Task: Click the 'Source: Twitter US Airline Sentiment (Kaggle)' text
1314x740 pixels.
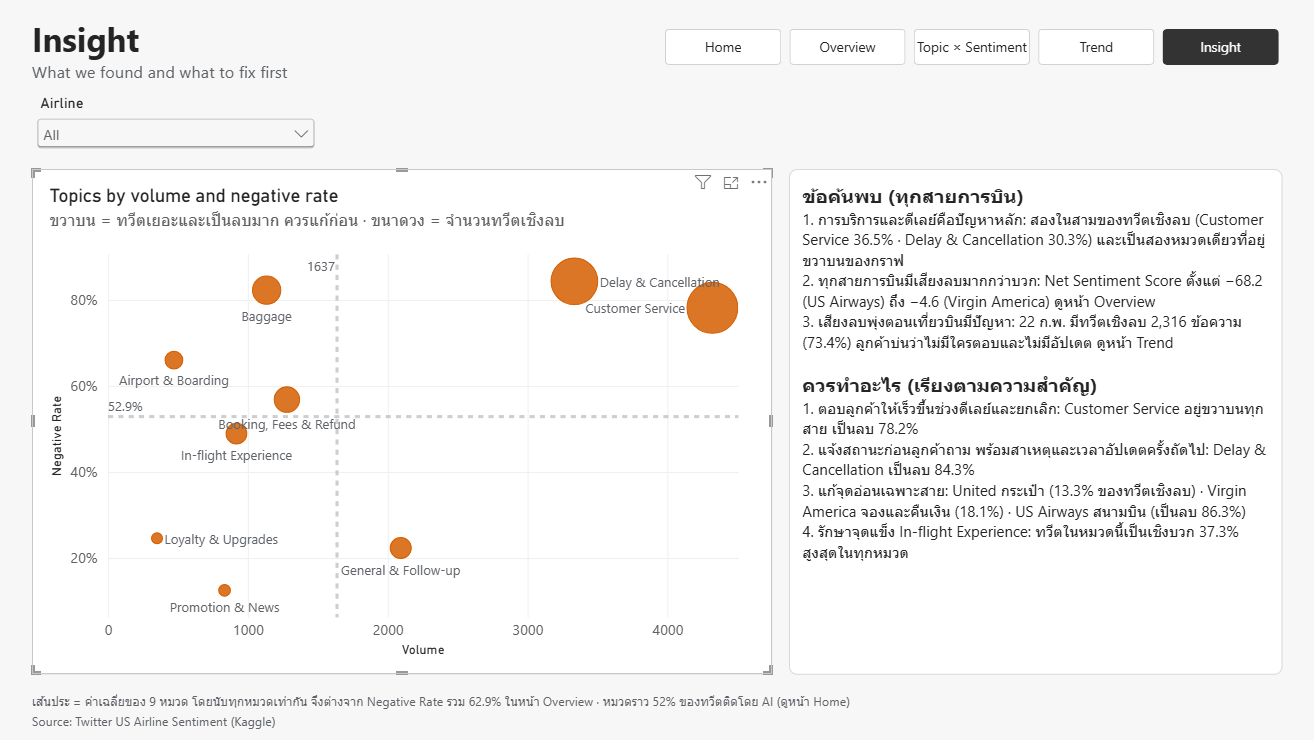Action: tap(153, 721)
